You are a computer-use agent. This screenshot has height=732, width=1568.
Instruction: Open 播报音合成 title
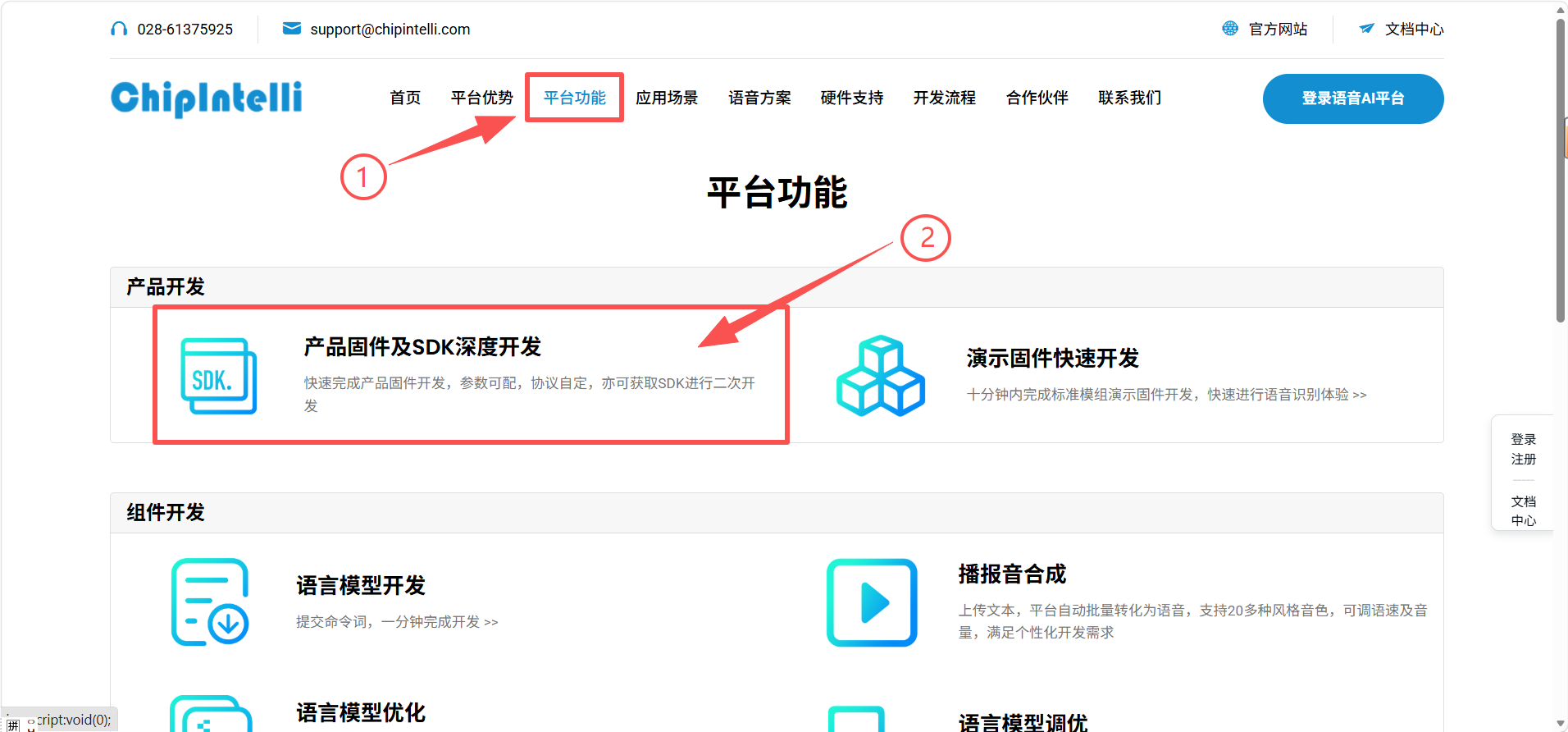(1012, 574)
